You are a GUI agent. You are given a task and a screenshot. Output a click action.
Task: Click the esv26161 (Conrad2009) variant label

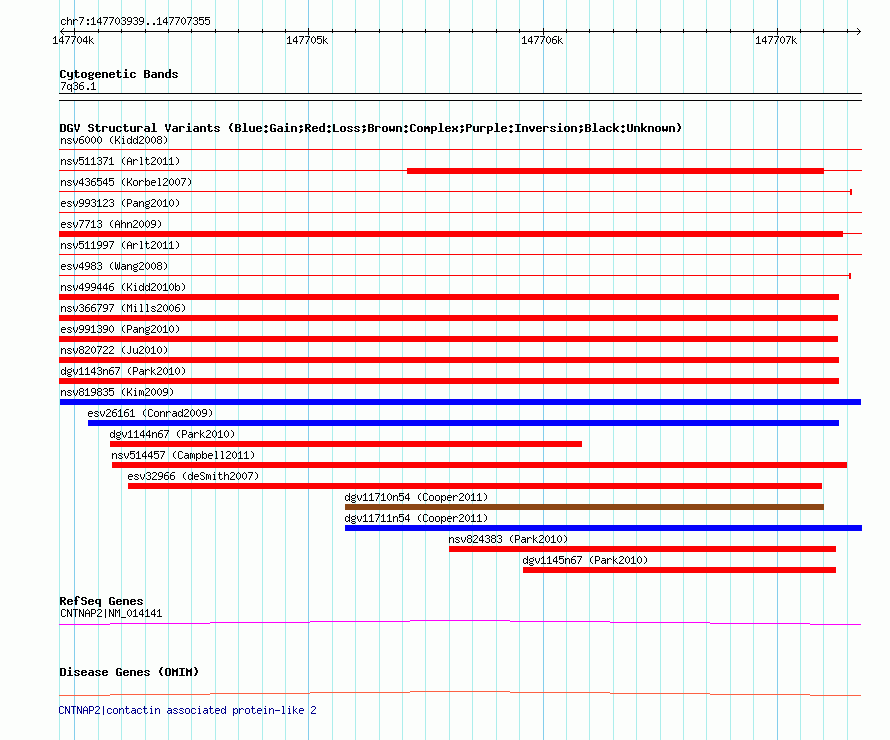tap(150, 413)
